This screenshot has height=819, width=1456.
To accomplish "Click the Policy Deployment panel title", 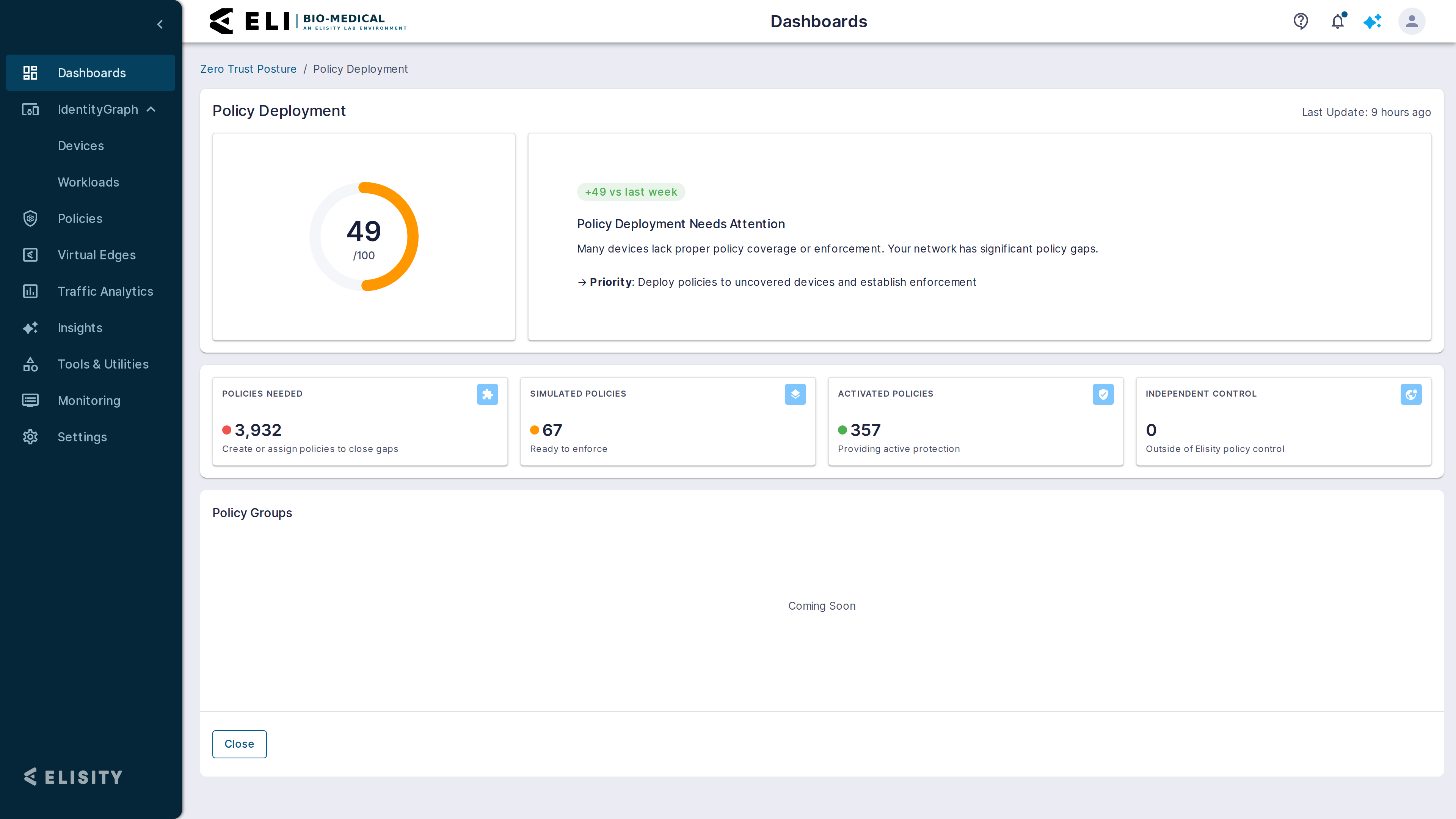I will 279,111.
